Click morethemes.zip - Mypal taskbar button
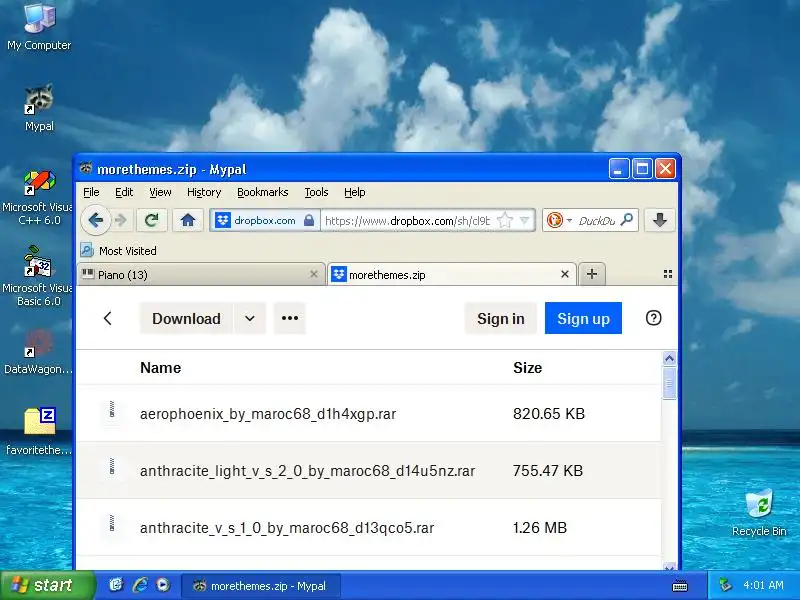 tap(261, 586)
